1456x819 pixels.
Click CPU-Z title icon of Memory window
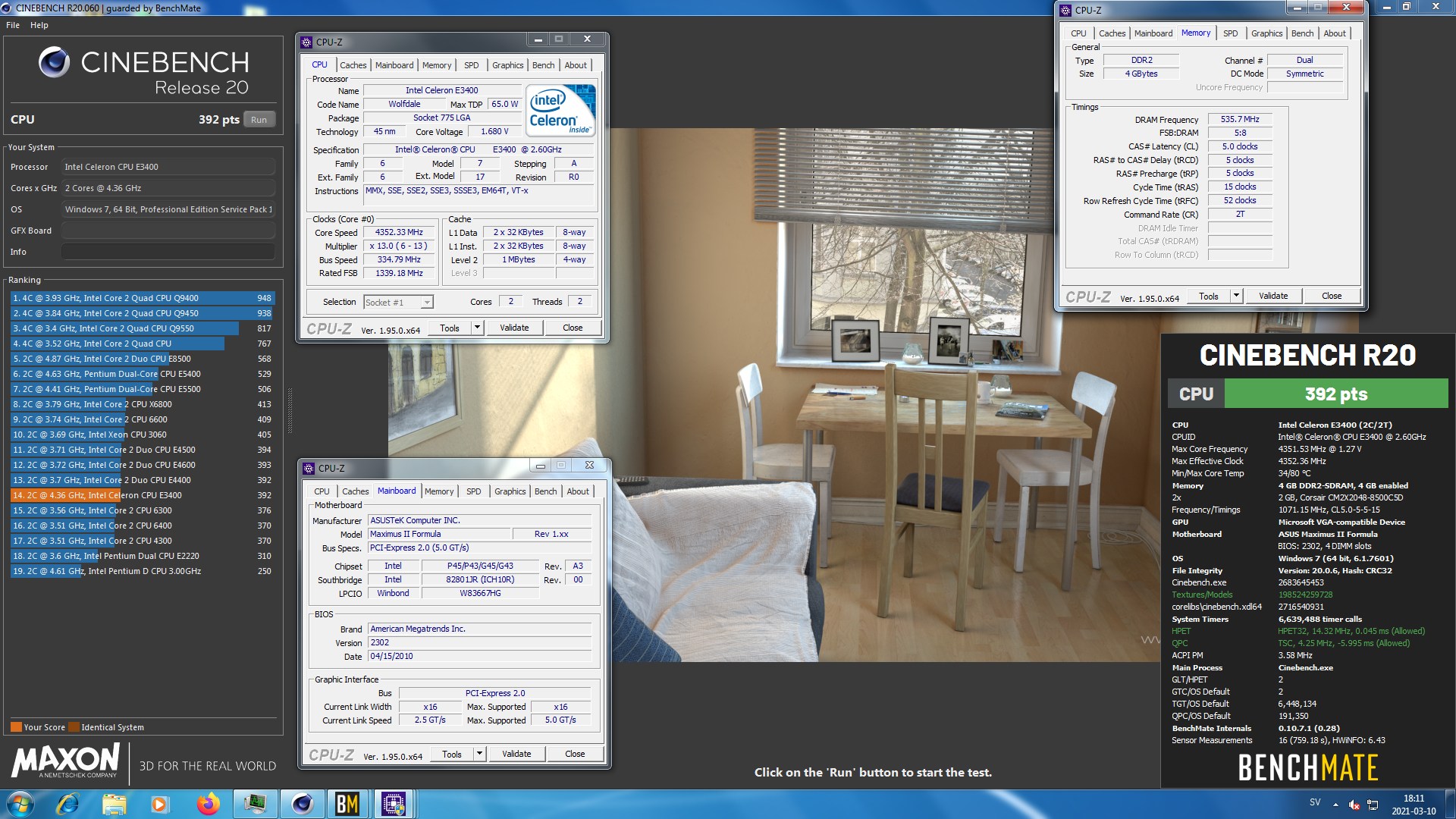coord(1065,11)
